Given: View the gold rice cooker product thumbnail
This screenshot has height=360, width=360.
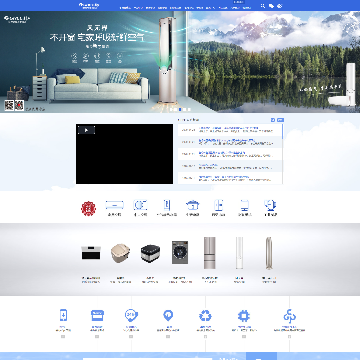Looking at the screenshot, I should tap(120, 253).
